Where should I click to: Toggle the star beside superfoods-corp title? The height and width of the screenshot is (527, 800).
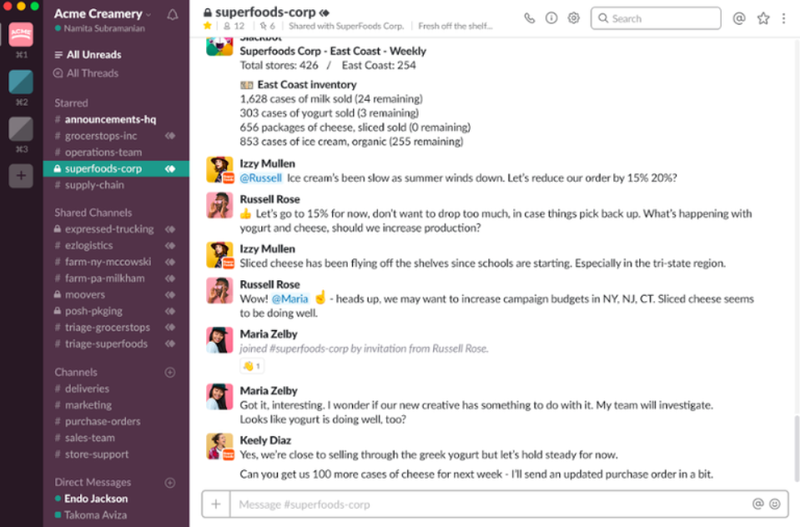pos(207,26)
